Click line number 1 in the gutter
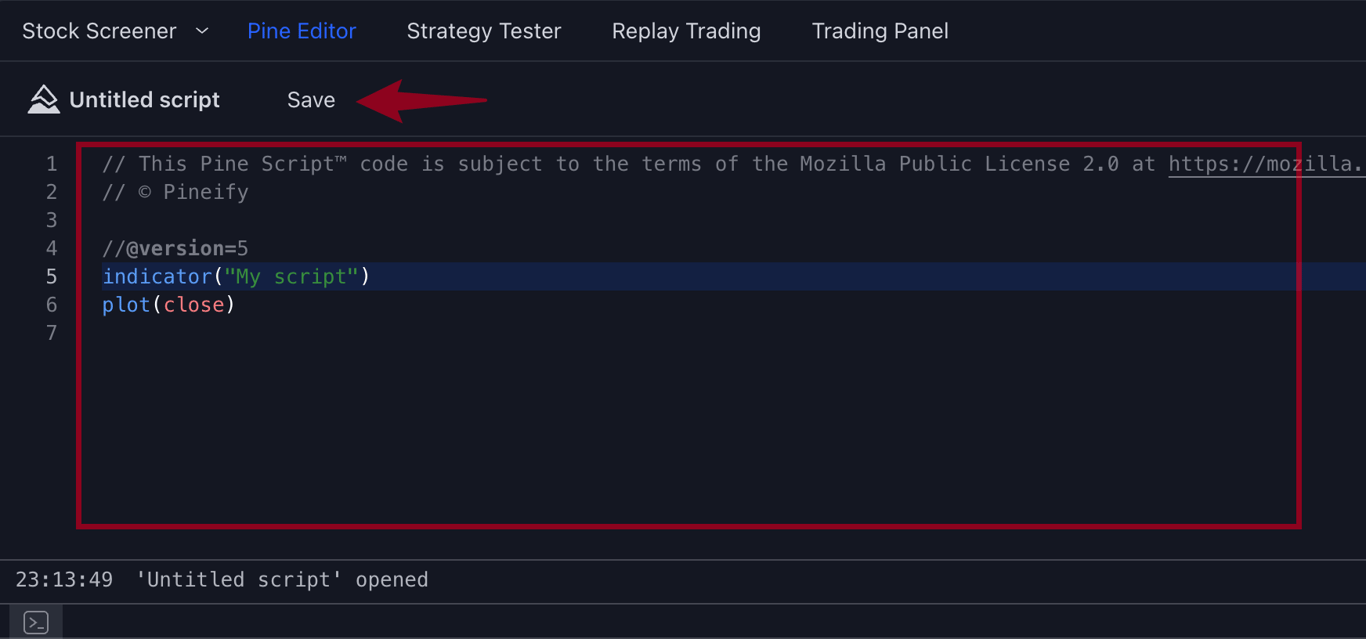 pyautogui.click(x=51, y=164)
